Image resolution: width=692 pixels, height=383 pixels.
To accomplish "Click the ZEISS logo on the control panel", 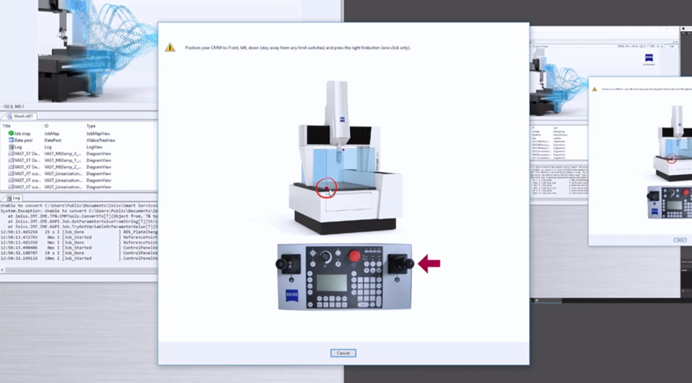I will coord(292,295).
